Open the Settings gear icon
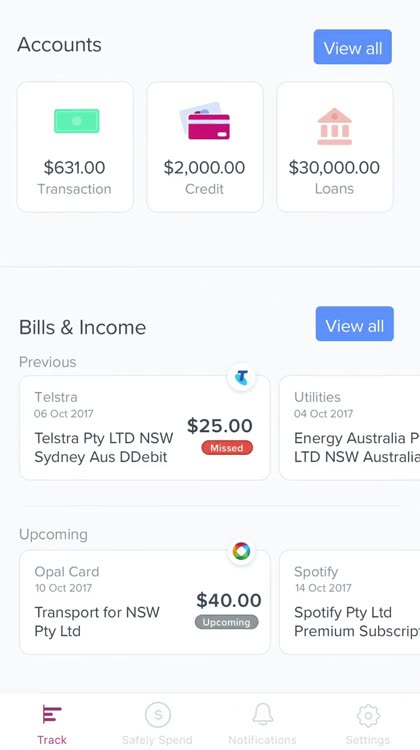The height and width of the screenshot is (750, 420). click(368, 716)
